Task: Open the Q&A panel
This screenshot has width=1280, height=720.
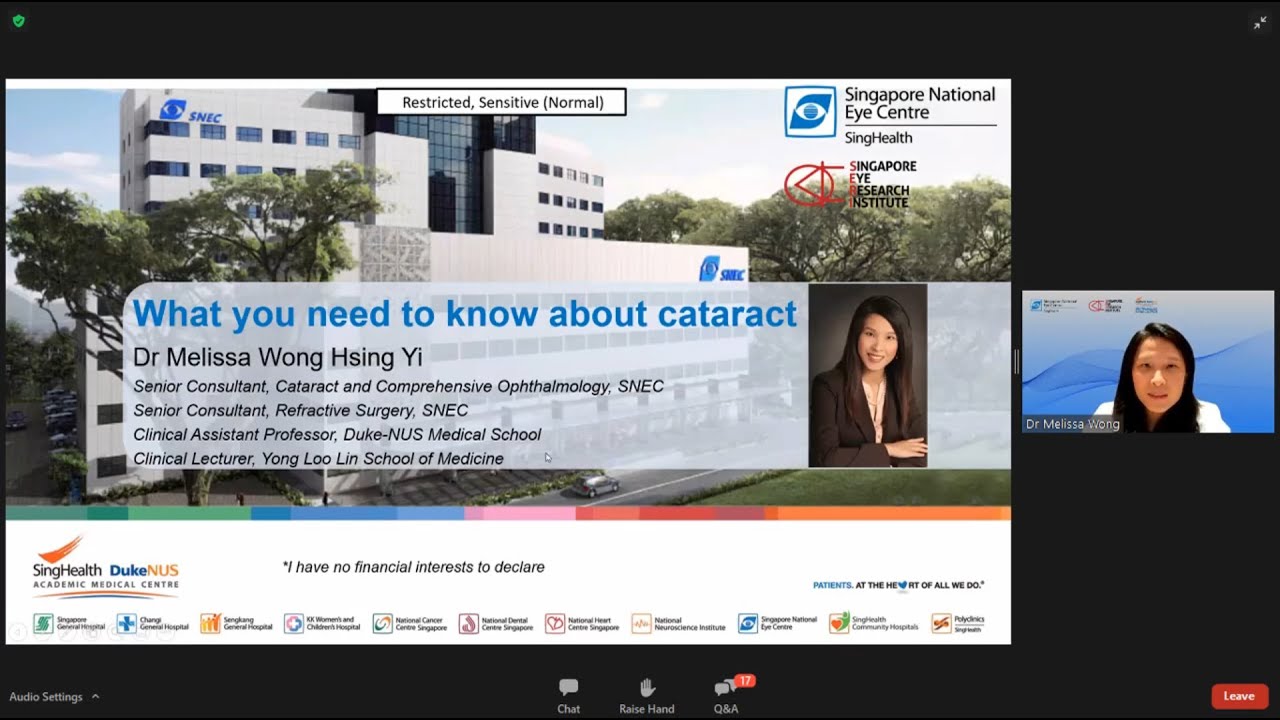Action: (727, 695)
